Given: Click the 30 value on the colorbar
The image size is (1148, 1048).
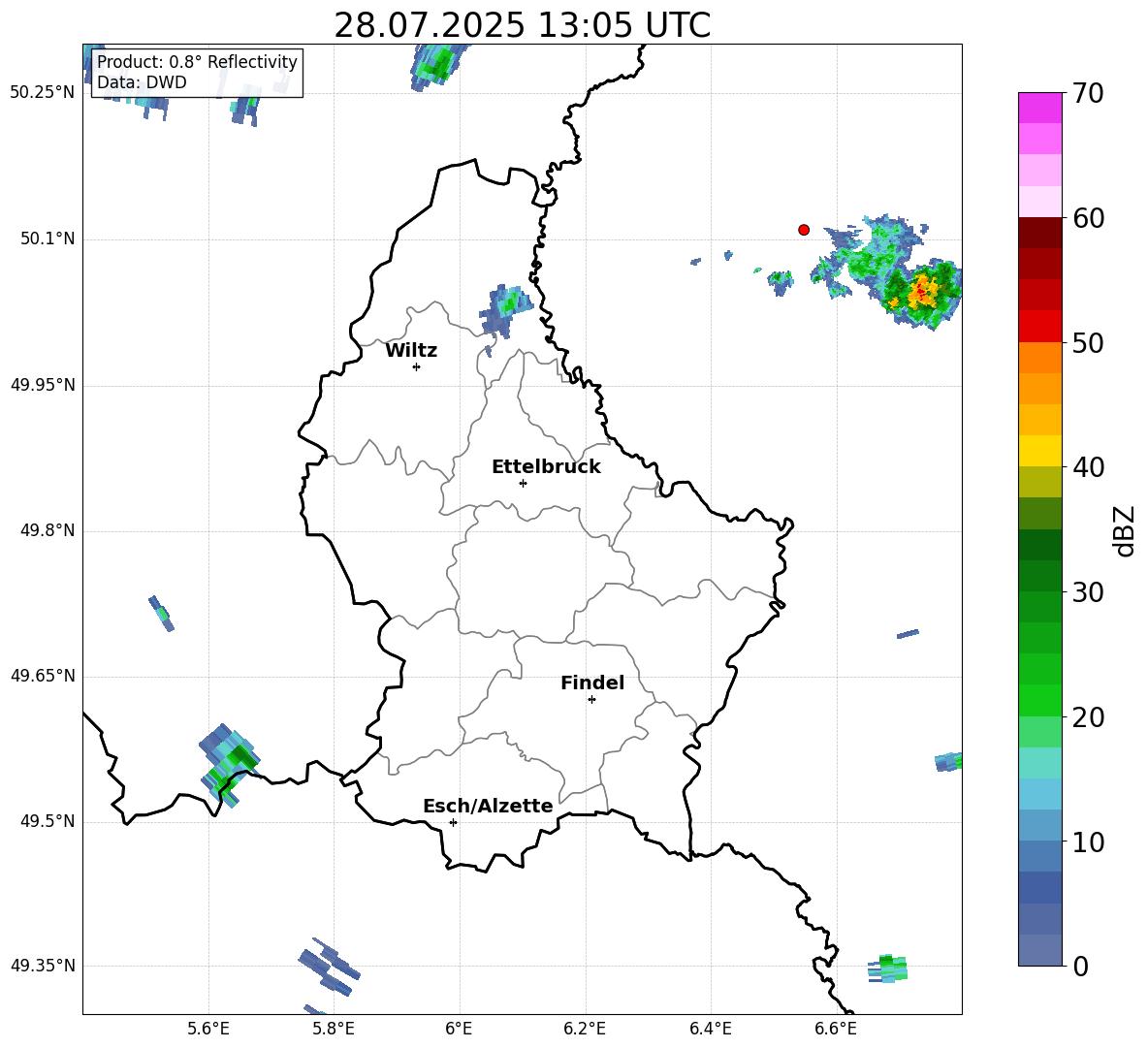Looking at the screenshot, I should tap(1088, 592).
